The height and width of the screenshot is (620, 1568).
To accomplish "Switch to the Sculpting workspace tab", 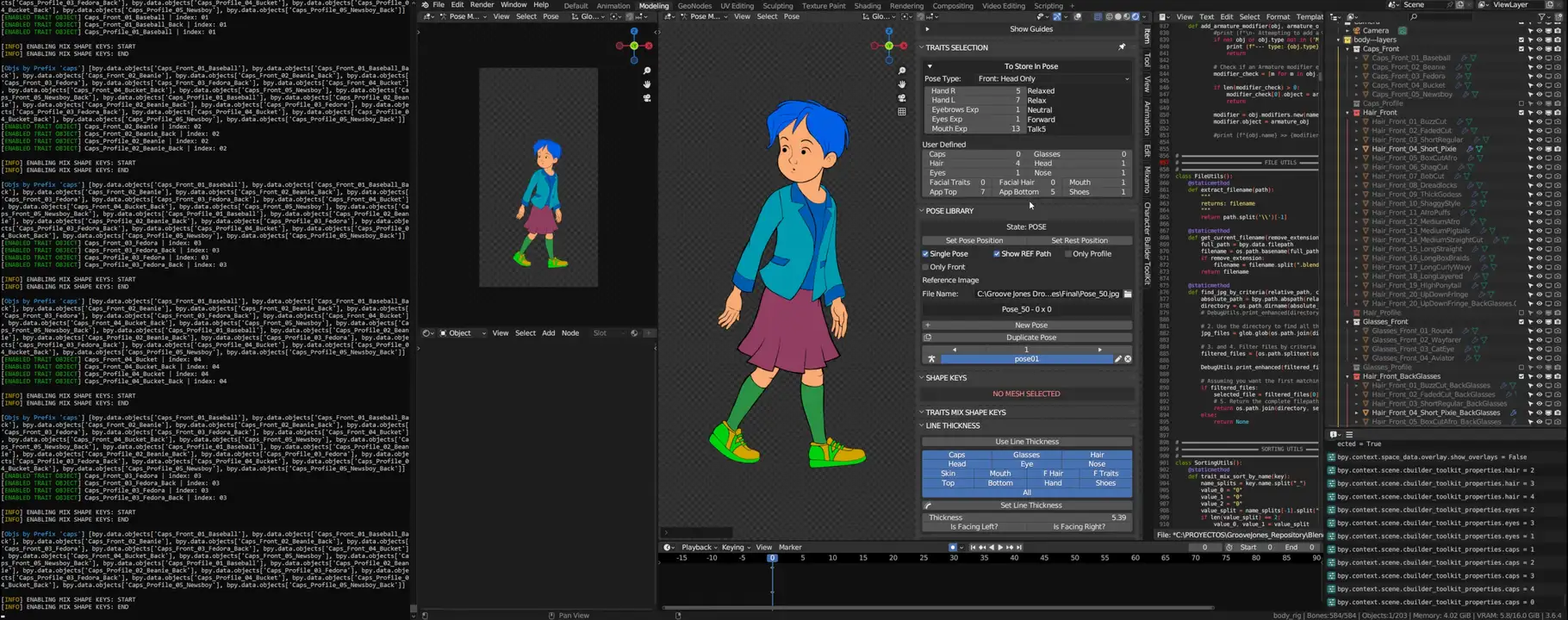I will pyautogui.click(x=777, y=6).
